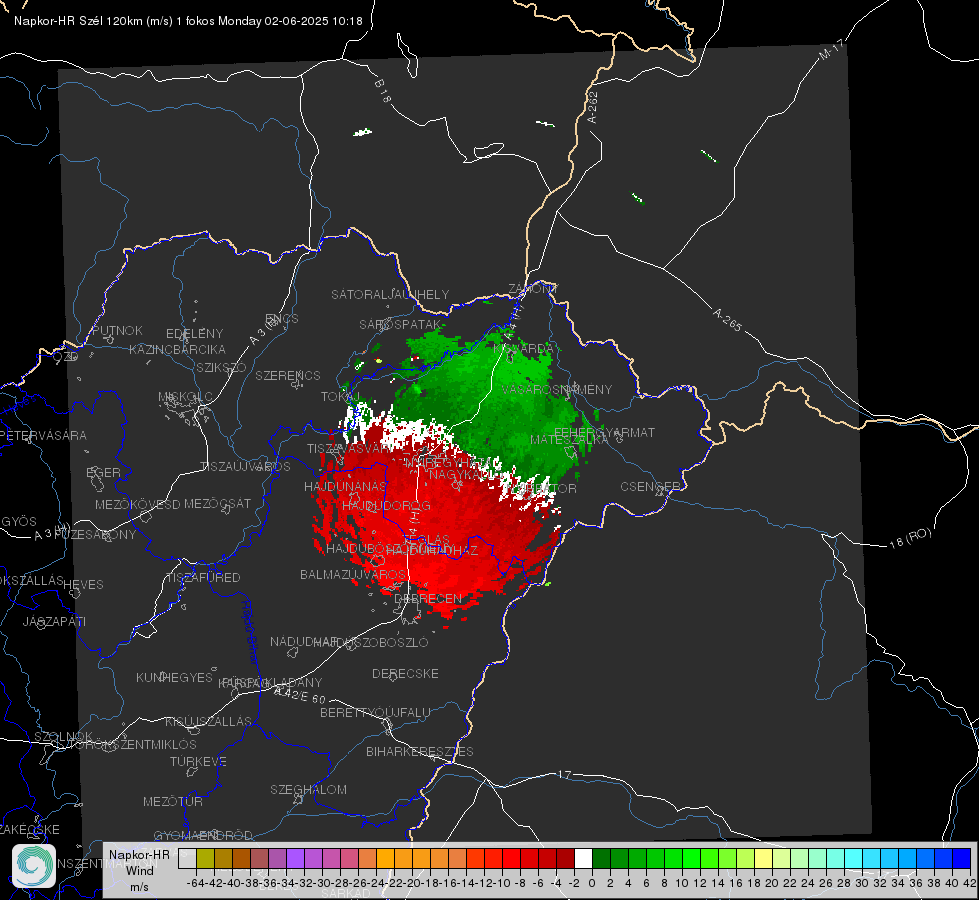Click the MEZŐTÚR city label
979x900 pixels.
(x=173, y=801)
